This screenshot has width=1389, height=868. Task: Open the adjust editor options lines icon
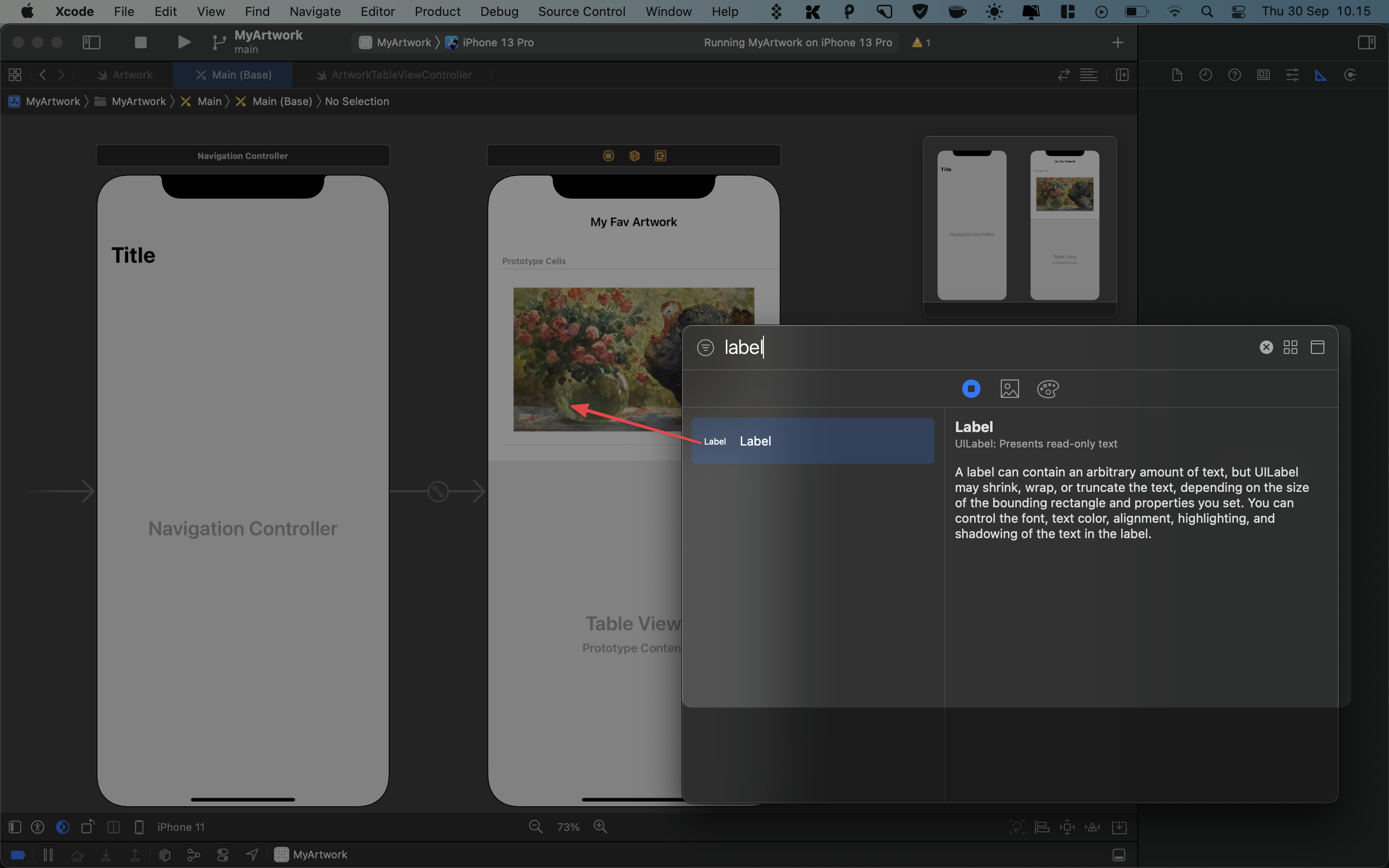click(1089, 75)
